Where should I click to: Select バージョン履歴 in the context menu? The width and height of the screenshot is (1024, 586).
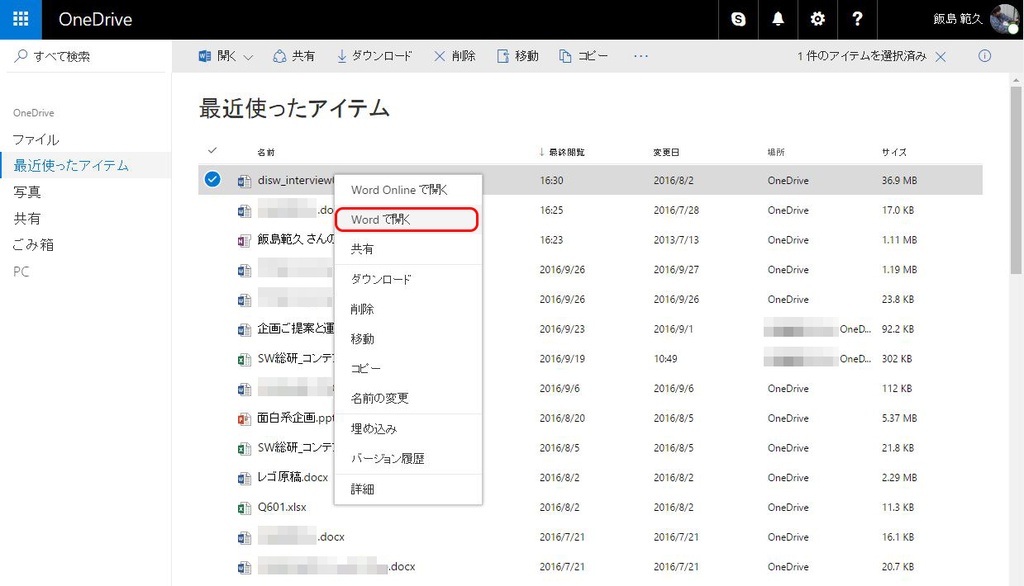408,459
